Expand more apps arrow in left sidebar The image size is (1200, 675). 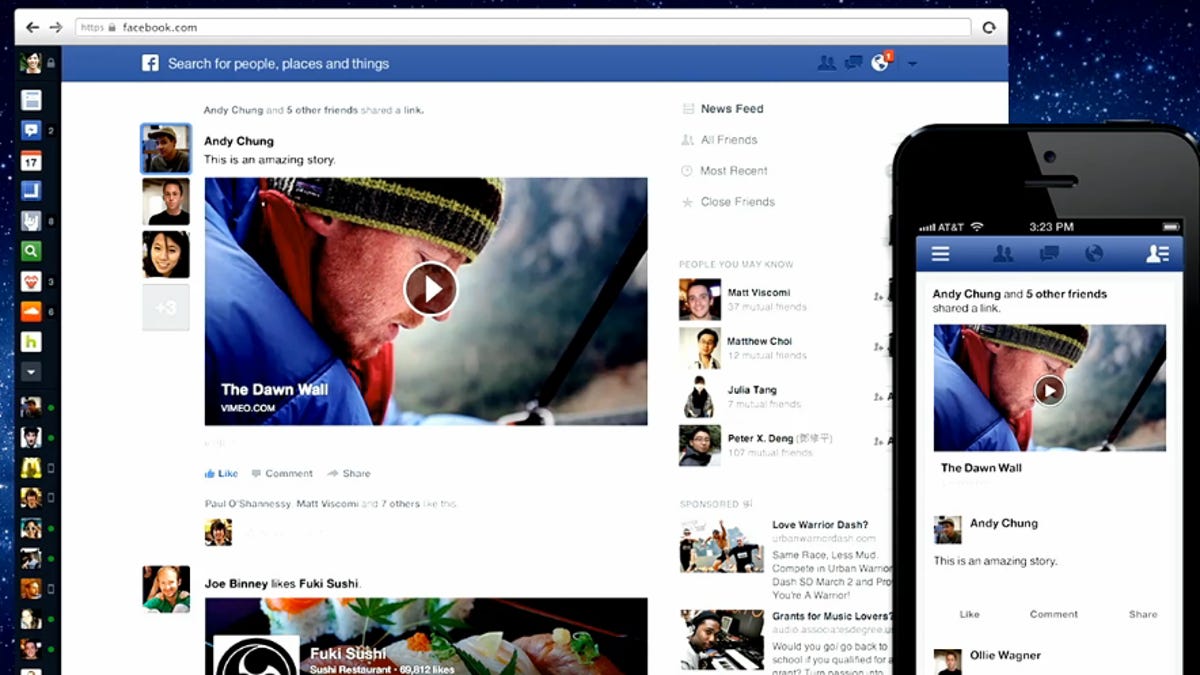31,371
